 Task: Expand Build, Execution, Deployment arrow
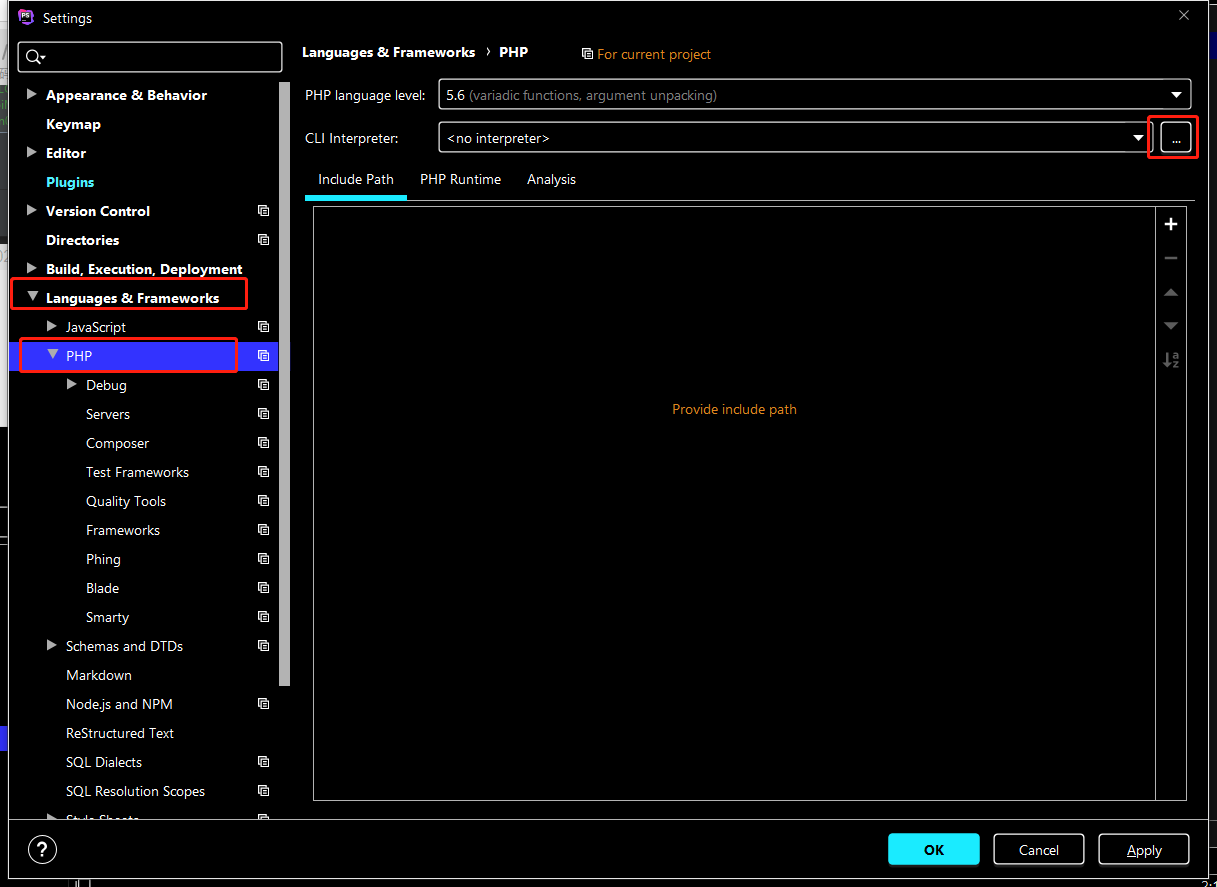32,268
